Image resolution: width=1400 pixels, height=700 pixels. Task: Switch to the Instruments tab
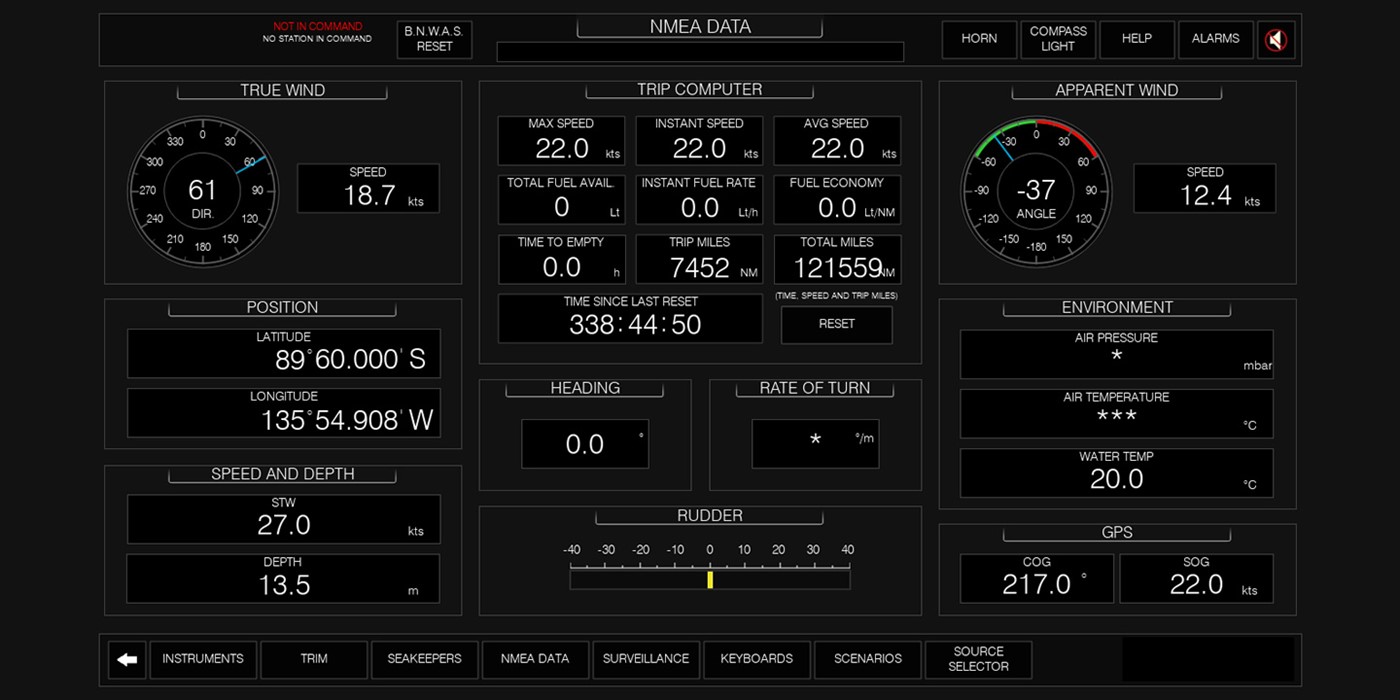(203, 659)
